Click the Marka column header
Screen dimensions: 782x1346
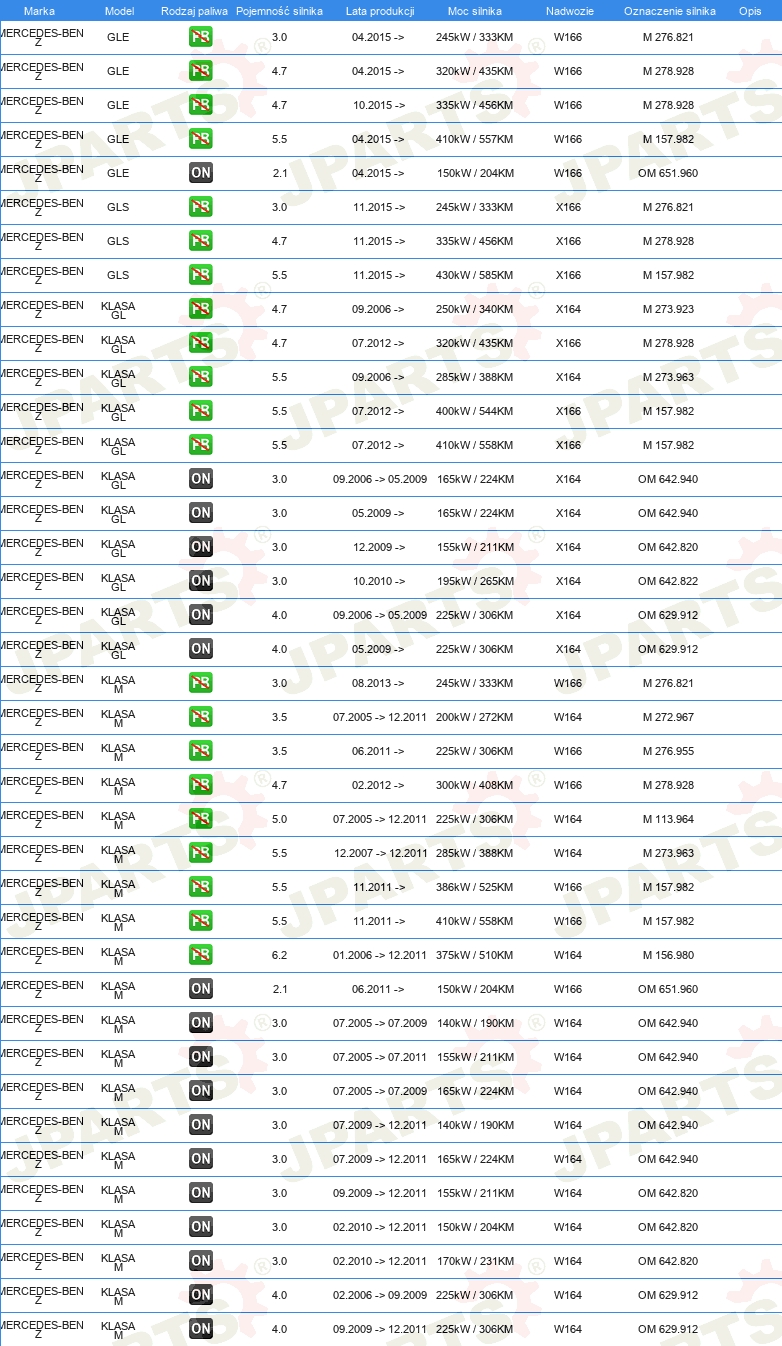pos(39,11)
